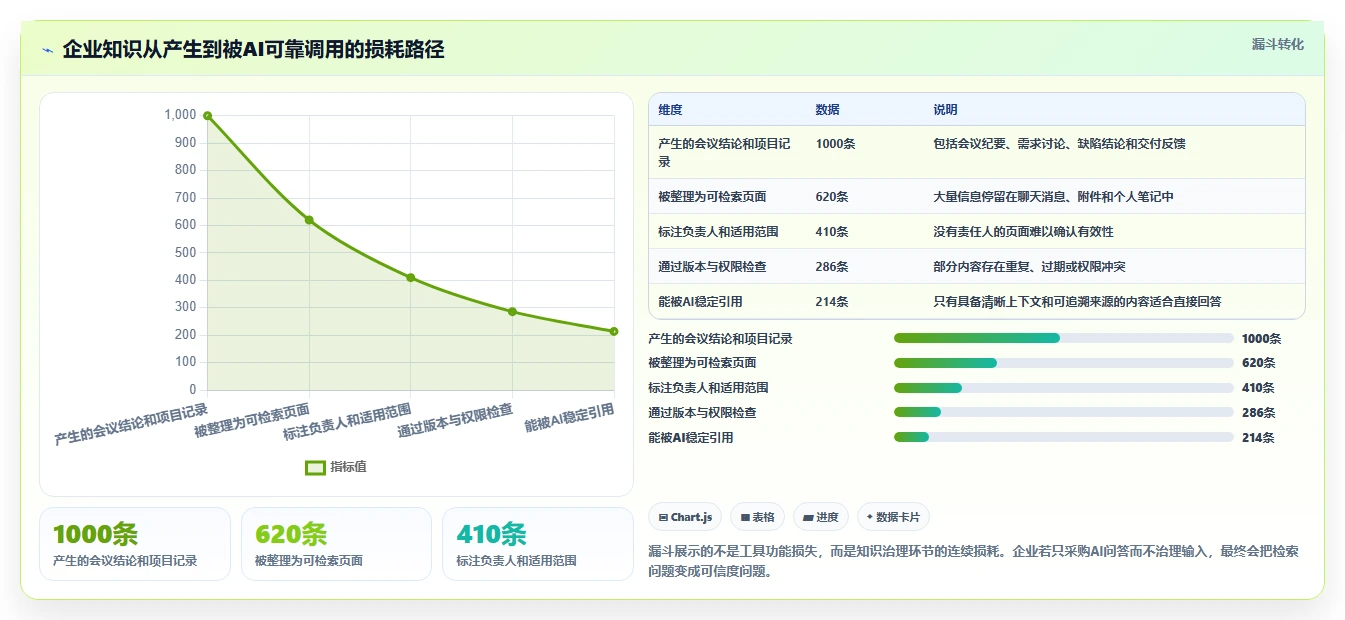Click the y-axis label 1,000 on the chart
This screenshot has width=1345, height=620.
(180, 115)
